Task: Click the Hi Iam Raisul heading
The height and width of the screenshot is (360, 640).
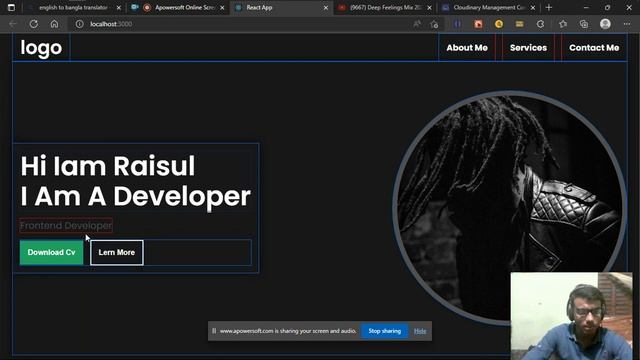Action: (108, 166)
